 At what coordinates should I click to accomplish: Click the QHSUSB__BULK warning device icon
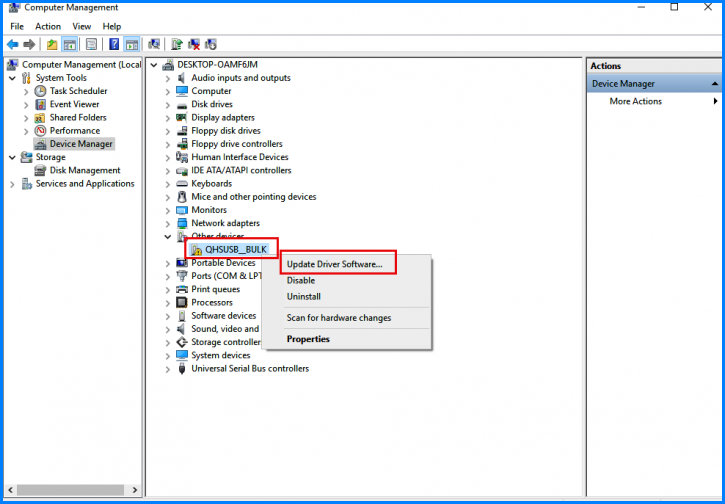pyautogui.click(x=197, y=250)
